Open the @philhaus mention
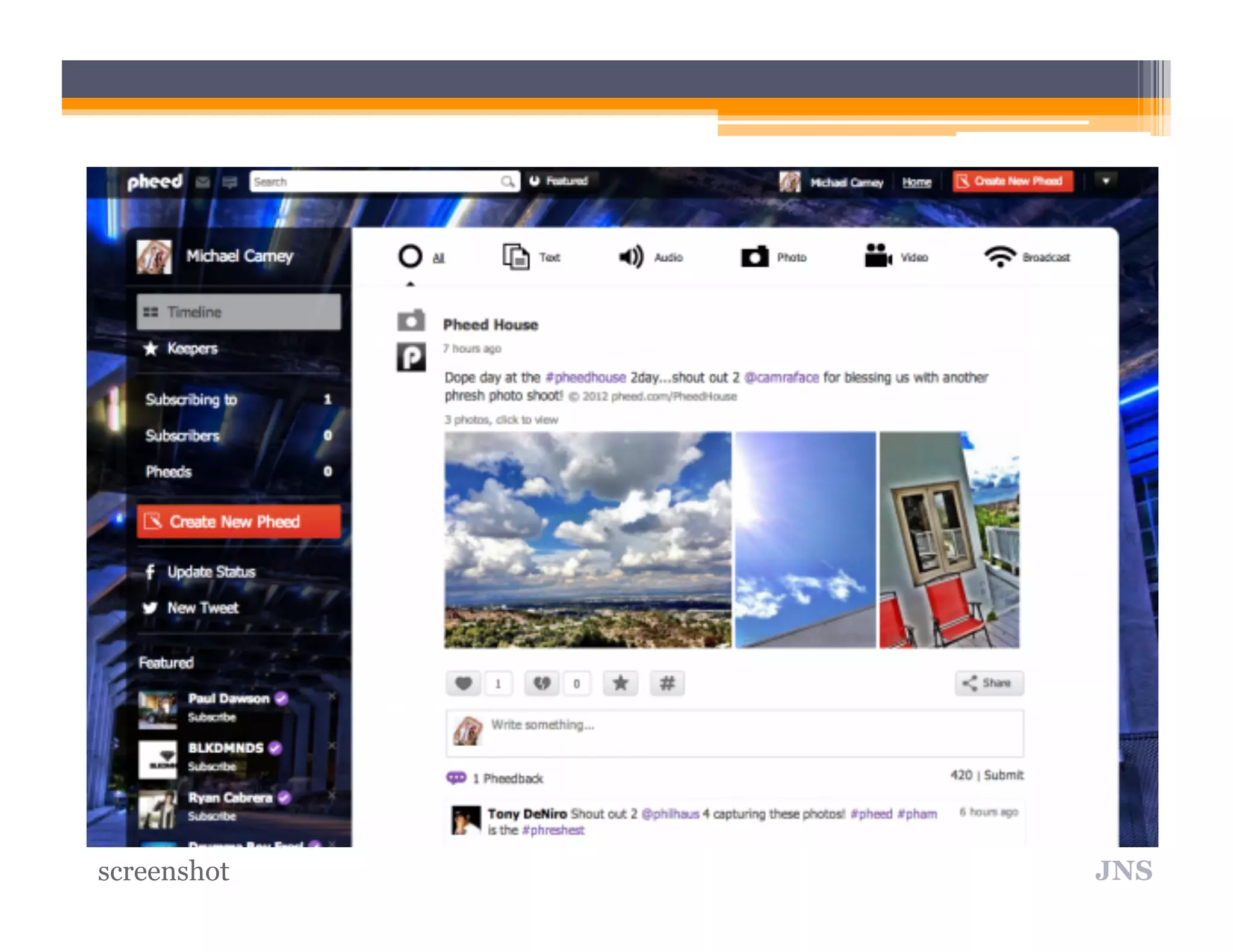The width and height of the screenshot is (1233, 952). (x=670, y=814)
